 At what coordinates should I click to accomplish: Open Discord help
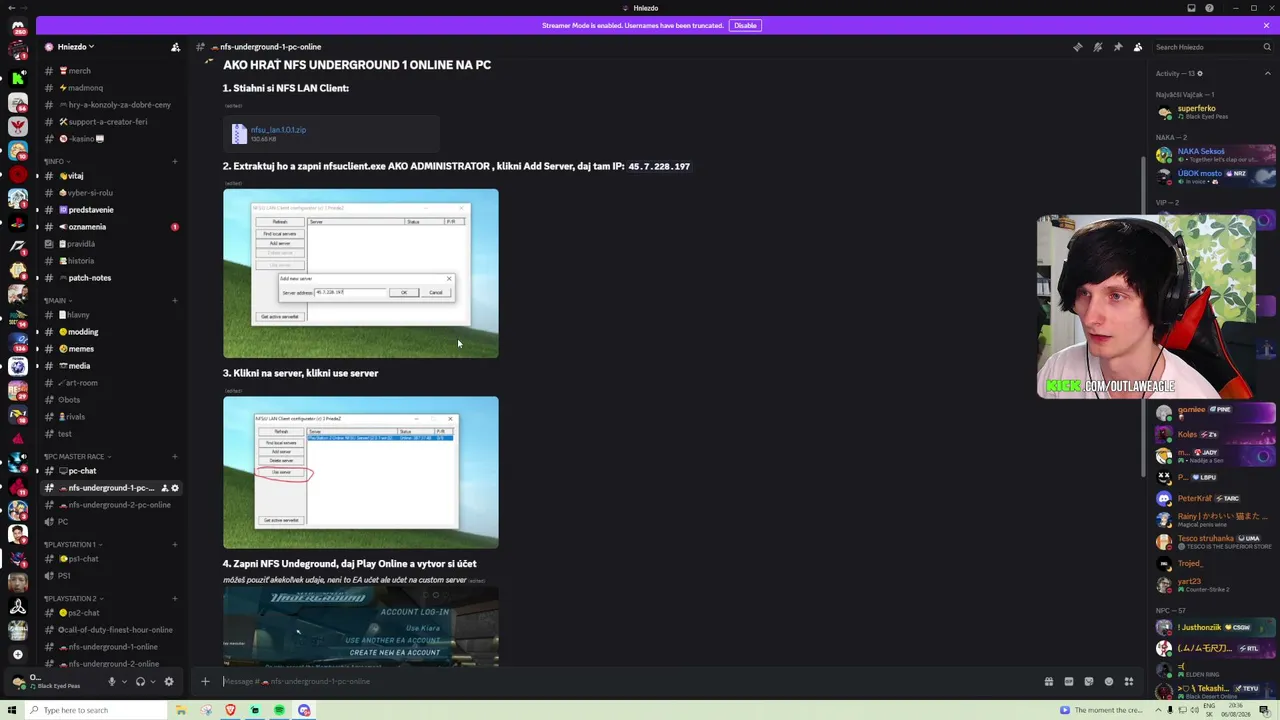1209,8
